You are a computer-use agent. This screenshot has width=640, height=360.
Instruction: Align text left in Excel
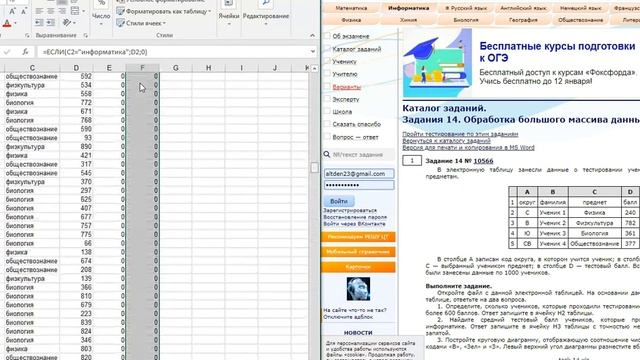coord(39,11)
